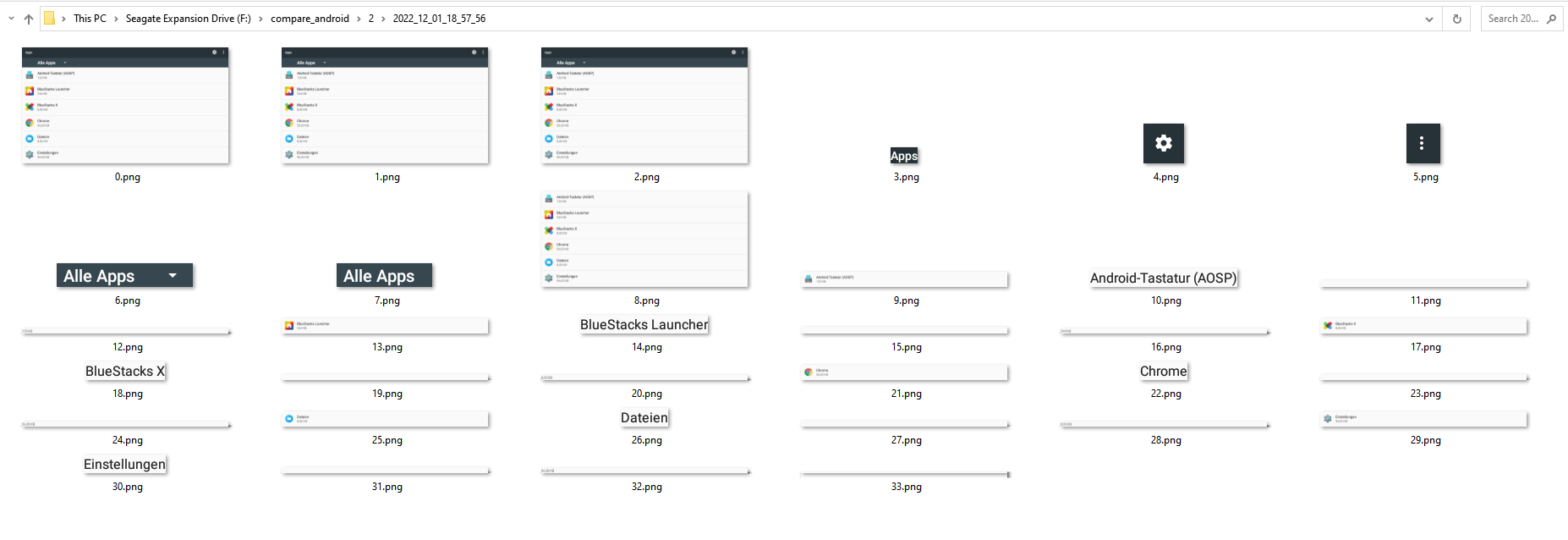Select the Einstellungen thumbnail 30.png
Viewport: 1568px width, 540px height.
coord(125,465)
